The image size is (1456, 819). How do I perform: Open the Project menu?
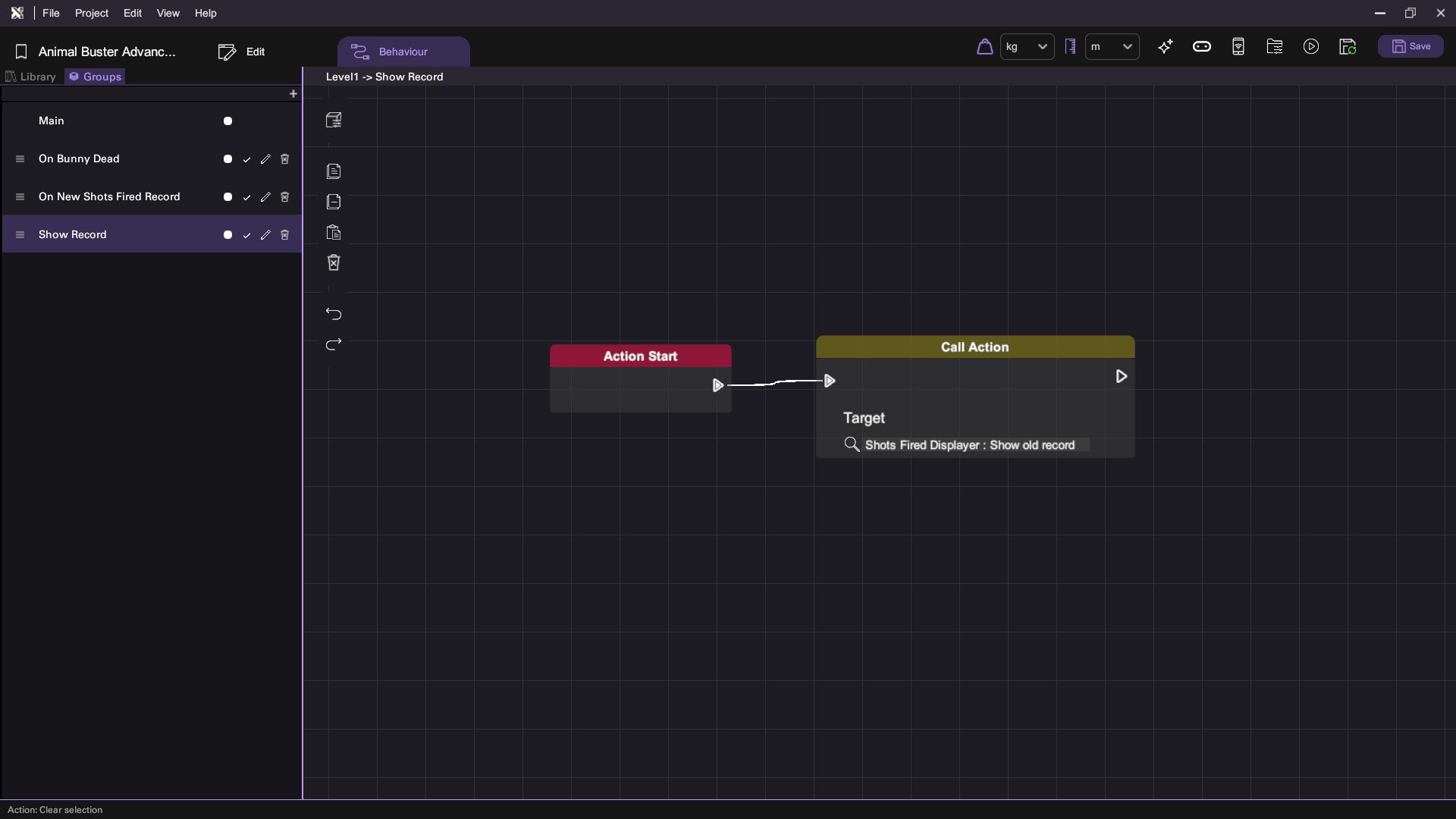(x=91, y=13)
